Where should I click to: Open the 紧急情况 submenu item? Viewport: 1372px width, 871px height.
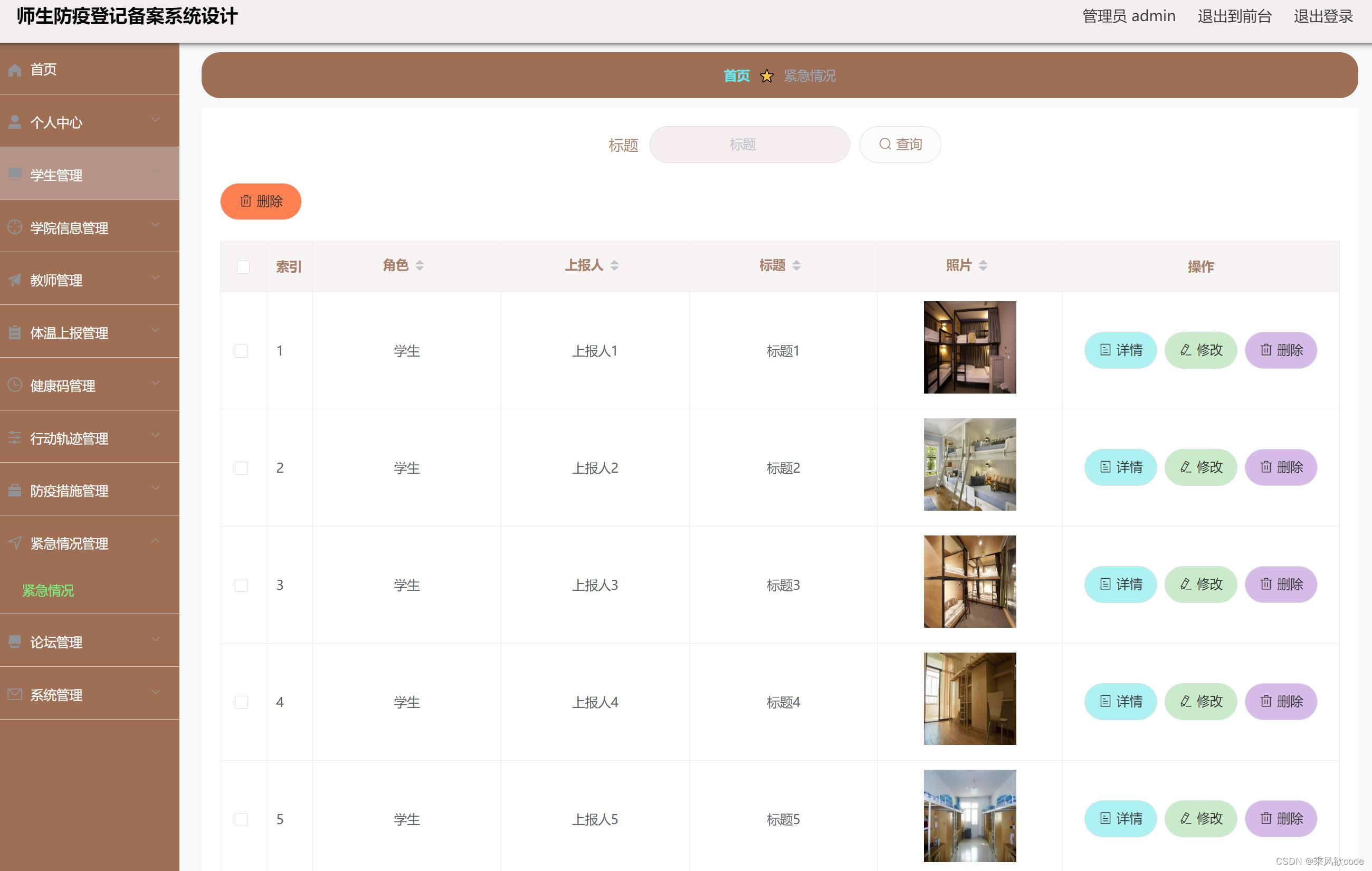tap(49, 591)
